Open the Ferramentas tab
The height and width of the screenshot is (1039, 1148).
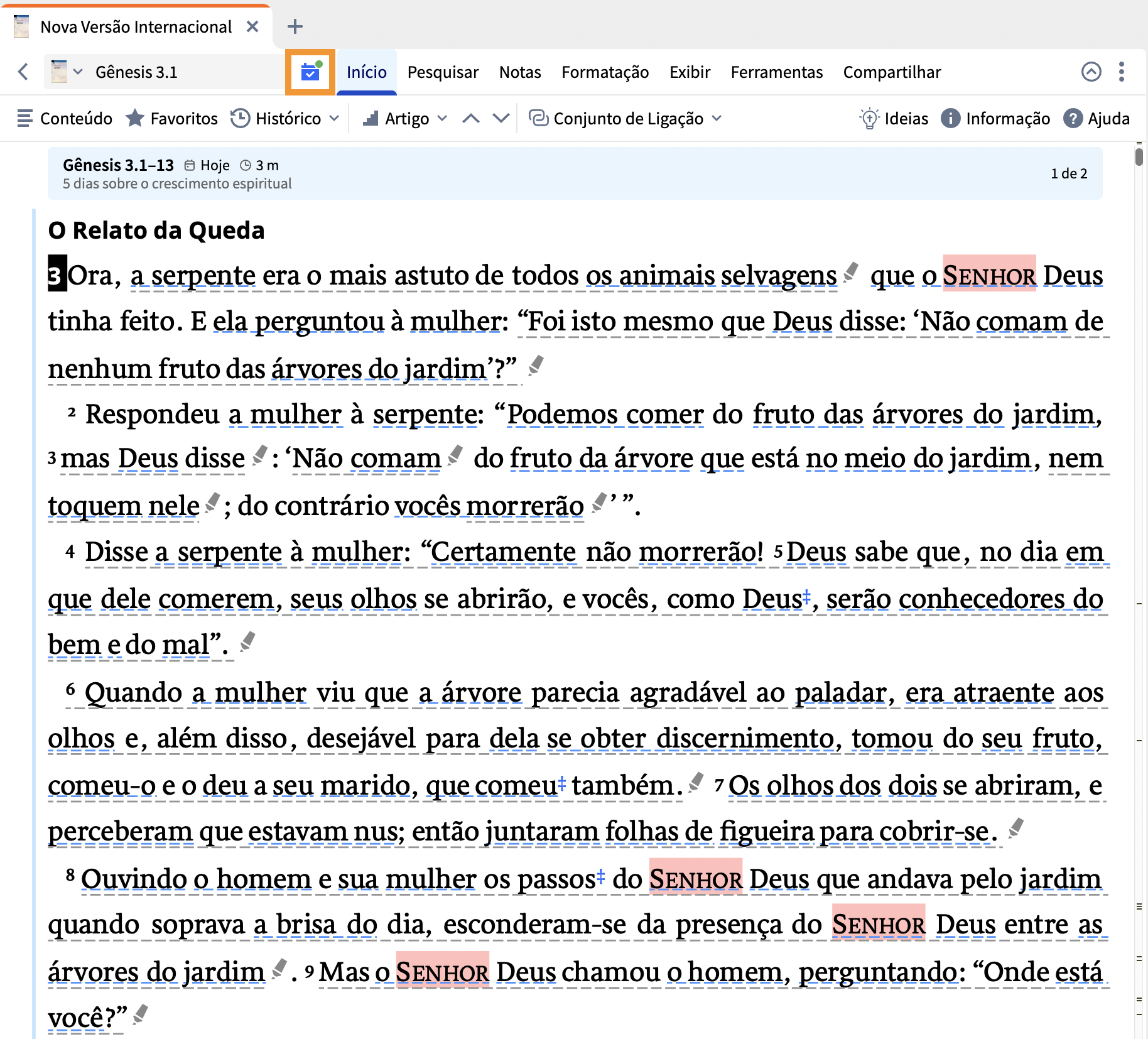point(776,72)
